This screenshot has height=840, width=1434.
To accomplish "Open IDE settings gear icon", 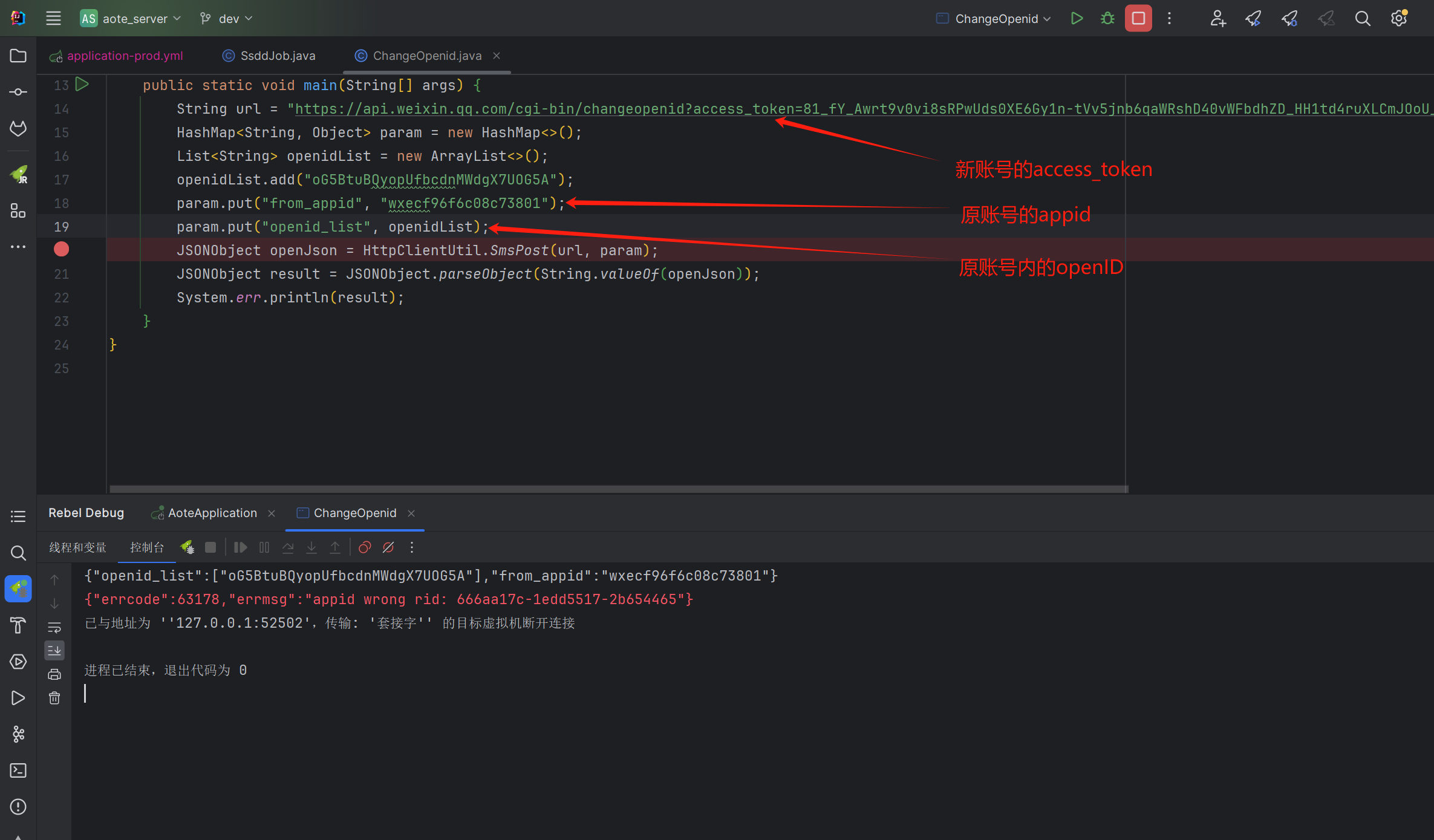I will [1398, 18].
